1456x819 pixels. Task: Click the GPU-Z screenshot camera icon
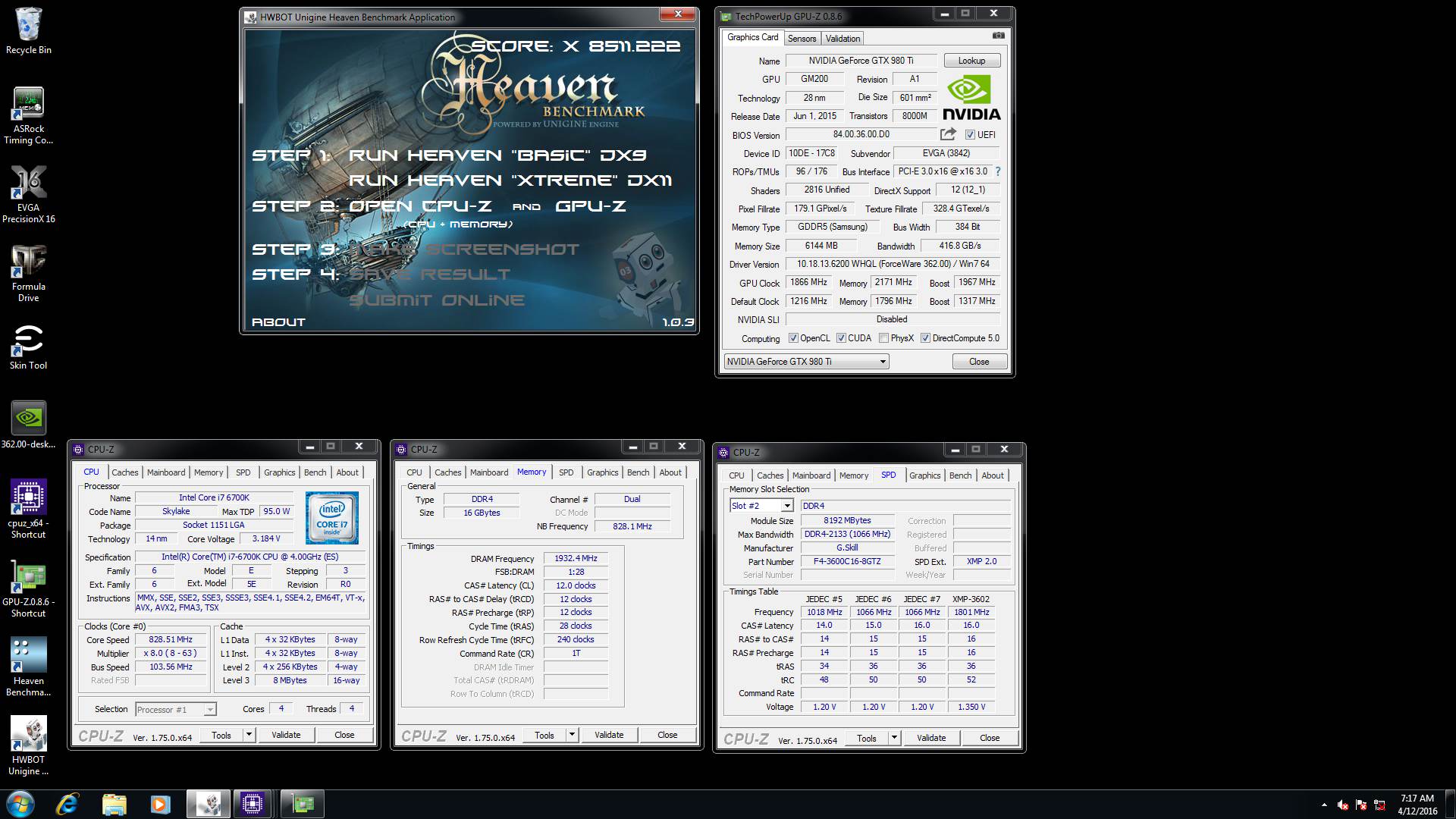point(998,36)
